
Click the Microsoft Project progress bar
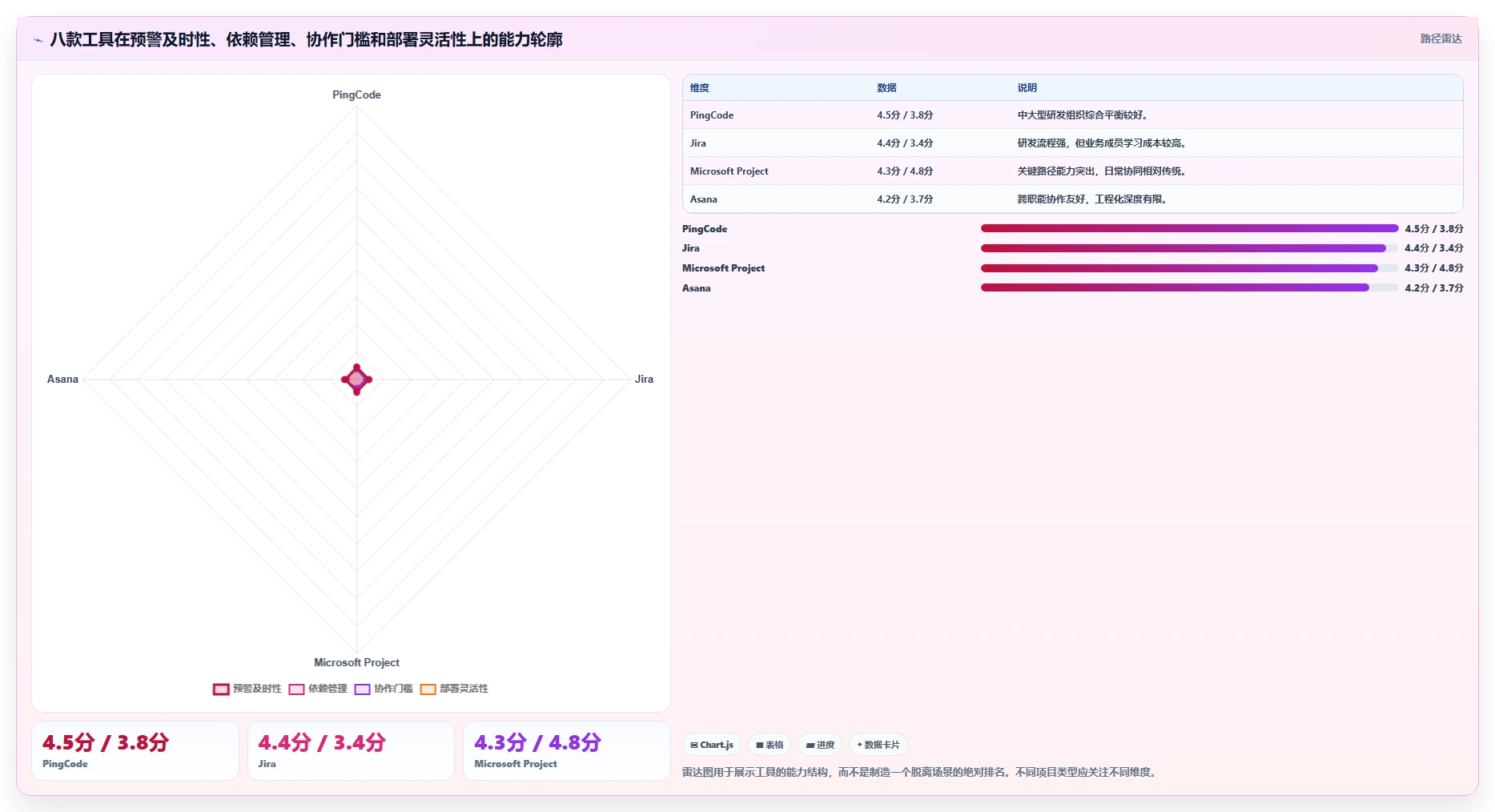click(x=1189, y=268)
